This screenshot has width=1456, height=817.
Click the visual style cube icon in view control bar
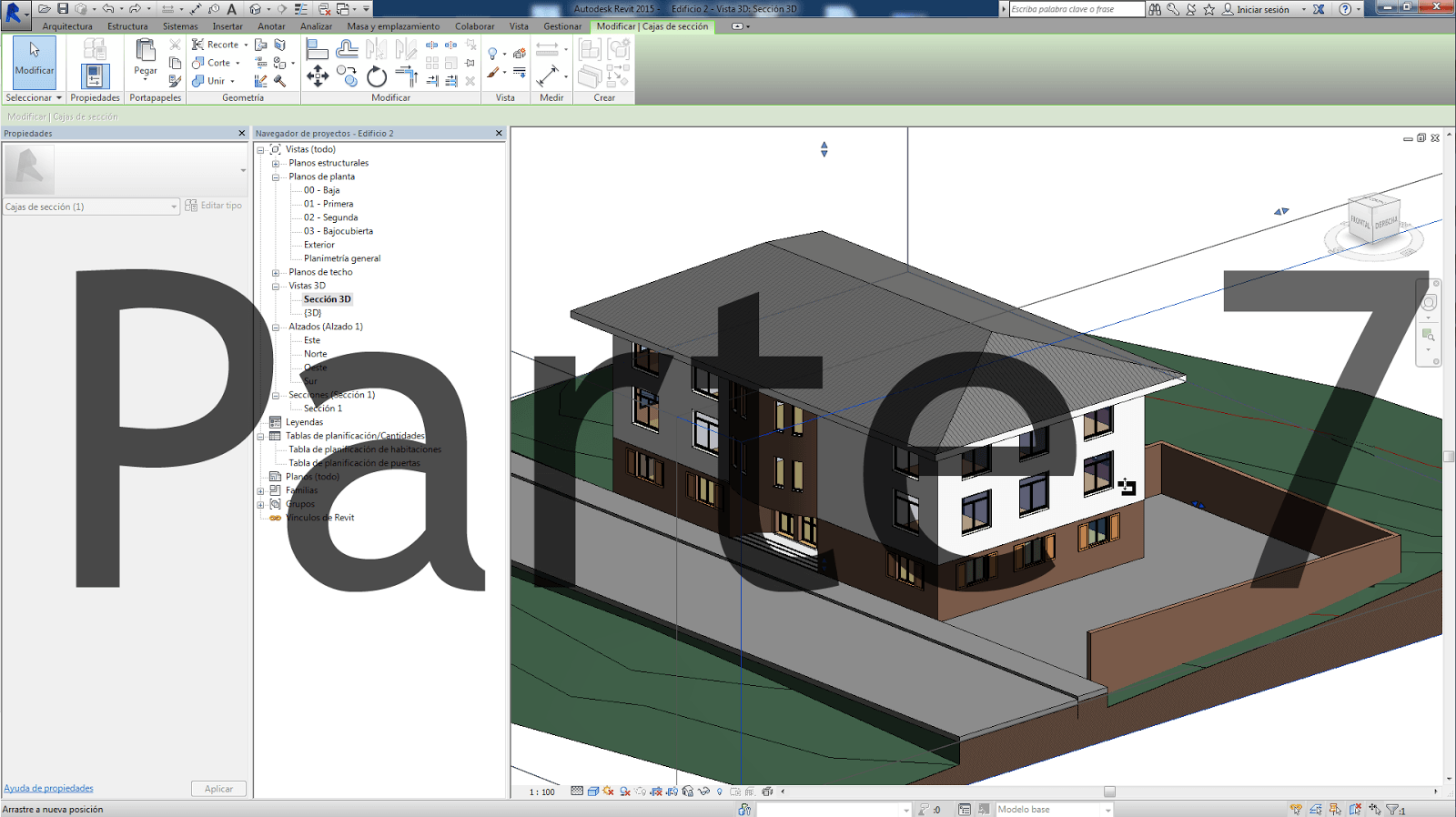click(x=593, y=792)
